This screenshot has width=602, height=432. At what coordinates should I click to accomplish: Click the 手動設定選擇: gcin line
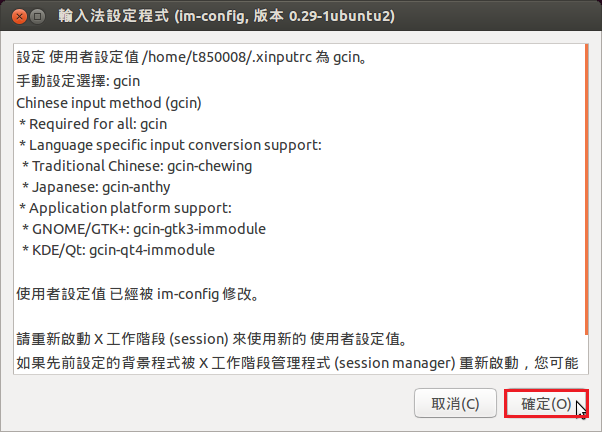tap(64, 80)
